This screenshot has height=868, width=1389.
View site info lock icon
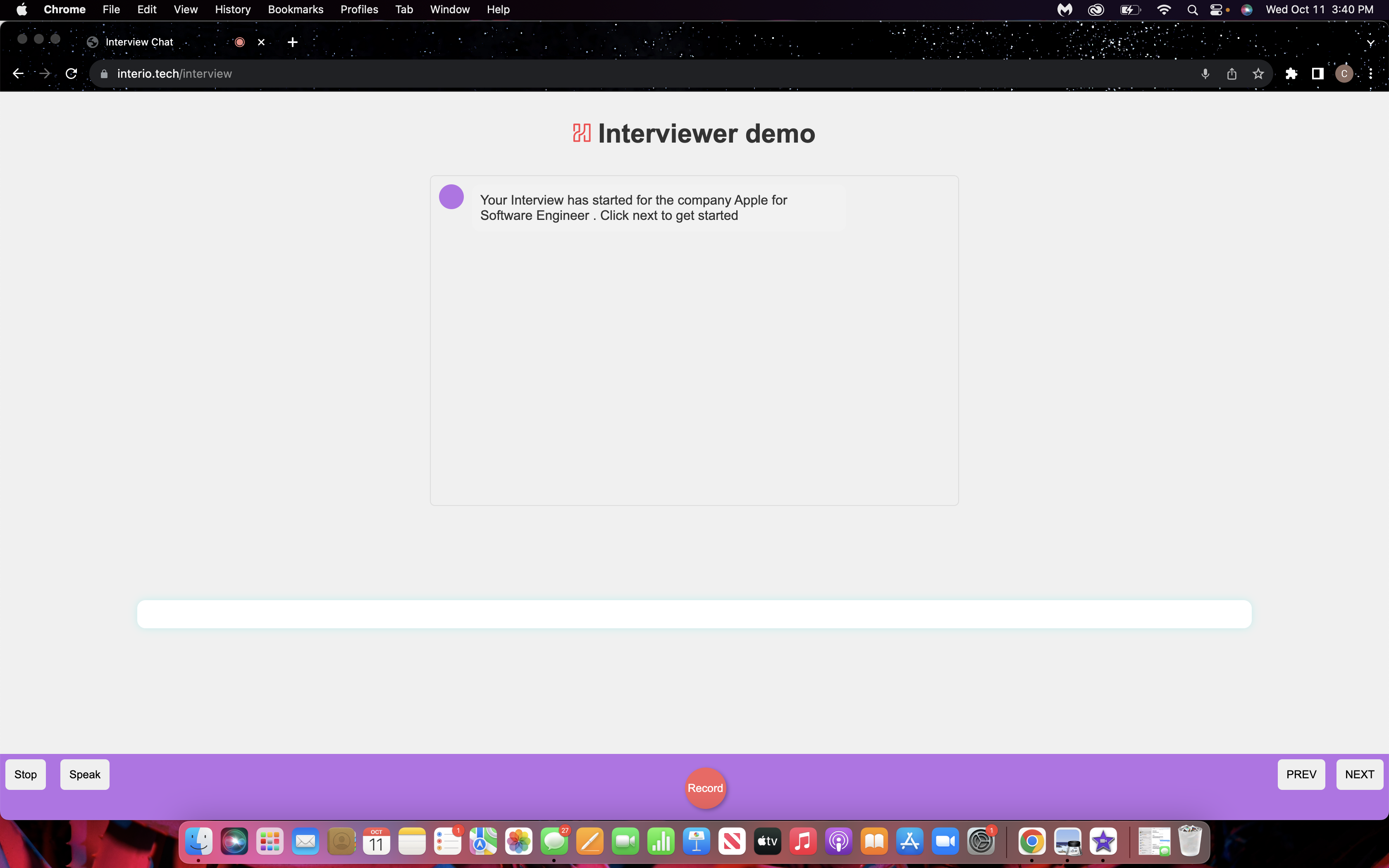click(x=104, y=74)
